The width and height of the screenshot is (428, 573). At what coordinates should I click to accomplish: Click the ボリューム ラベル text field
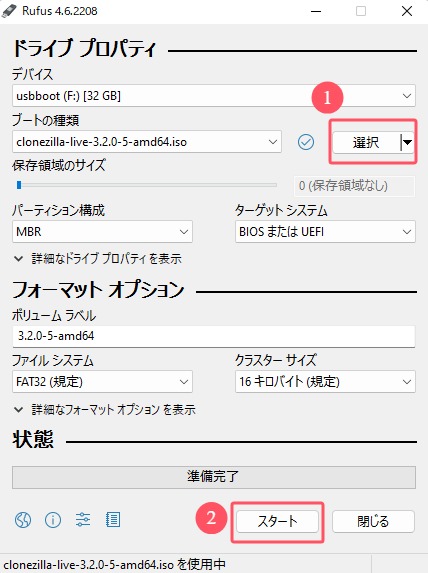pos(214,336)
